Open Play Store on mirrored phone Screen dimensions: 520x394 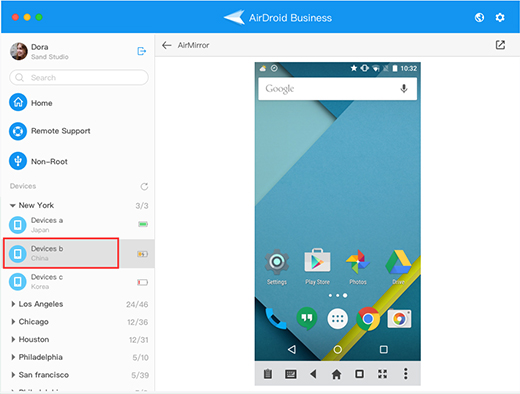[317, 267]
